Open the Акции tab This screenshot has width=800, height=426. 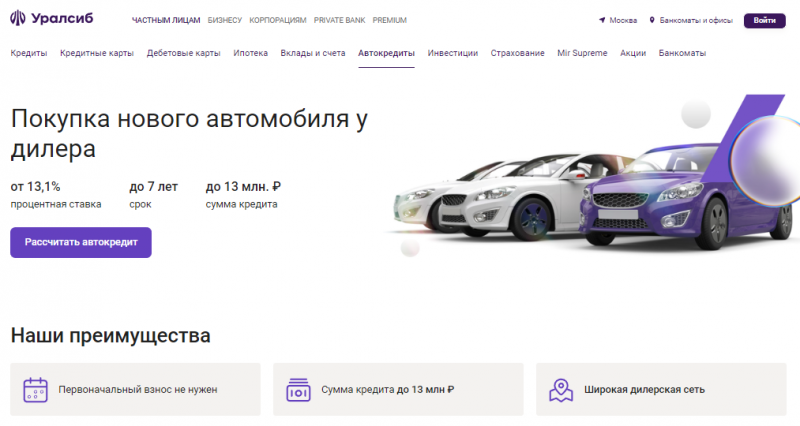coord(633,53)
